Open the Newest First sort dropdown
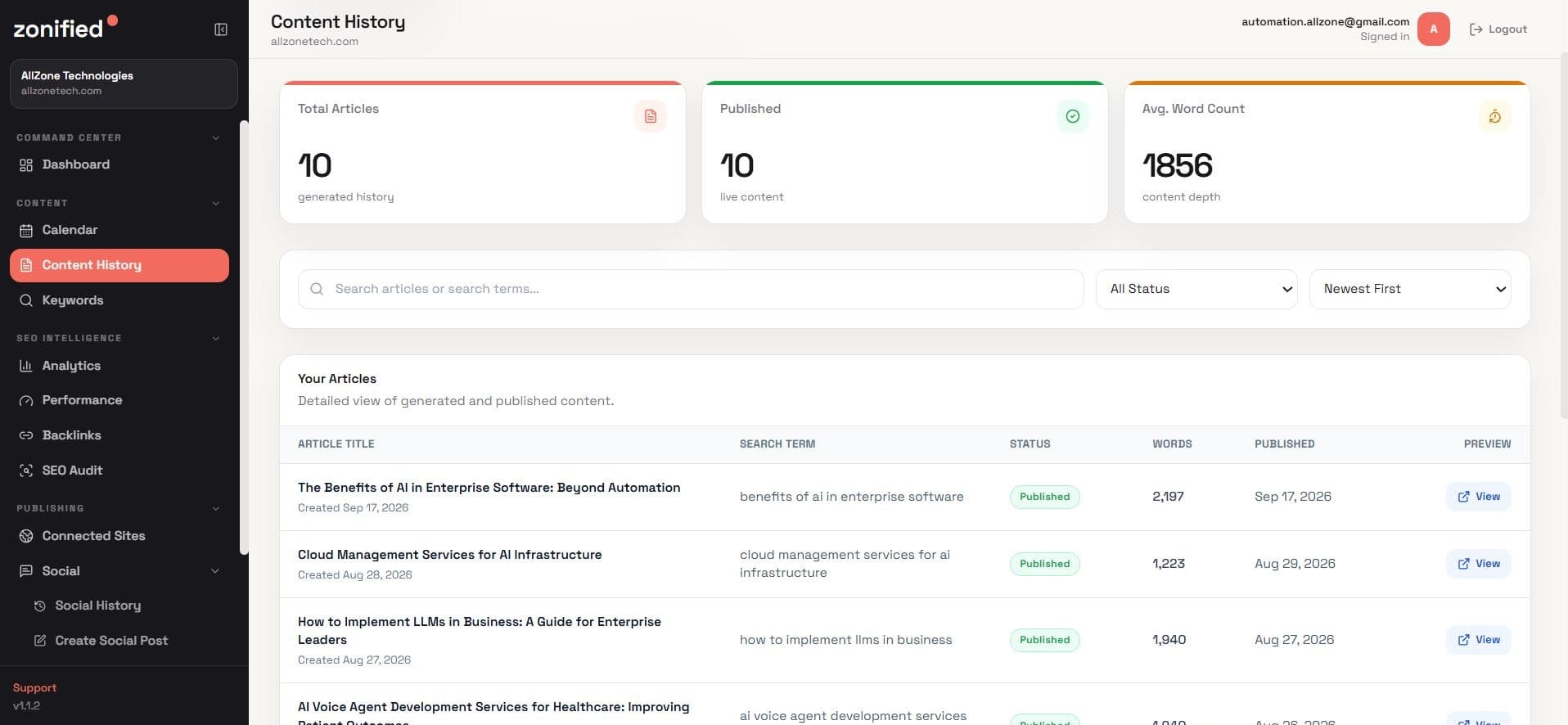Image resolution: width=1568 pixels, height=725 pixels. click(x=1410, y=289)
